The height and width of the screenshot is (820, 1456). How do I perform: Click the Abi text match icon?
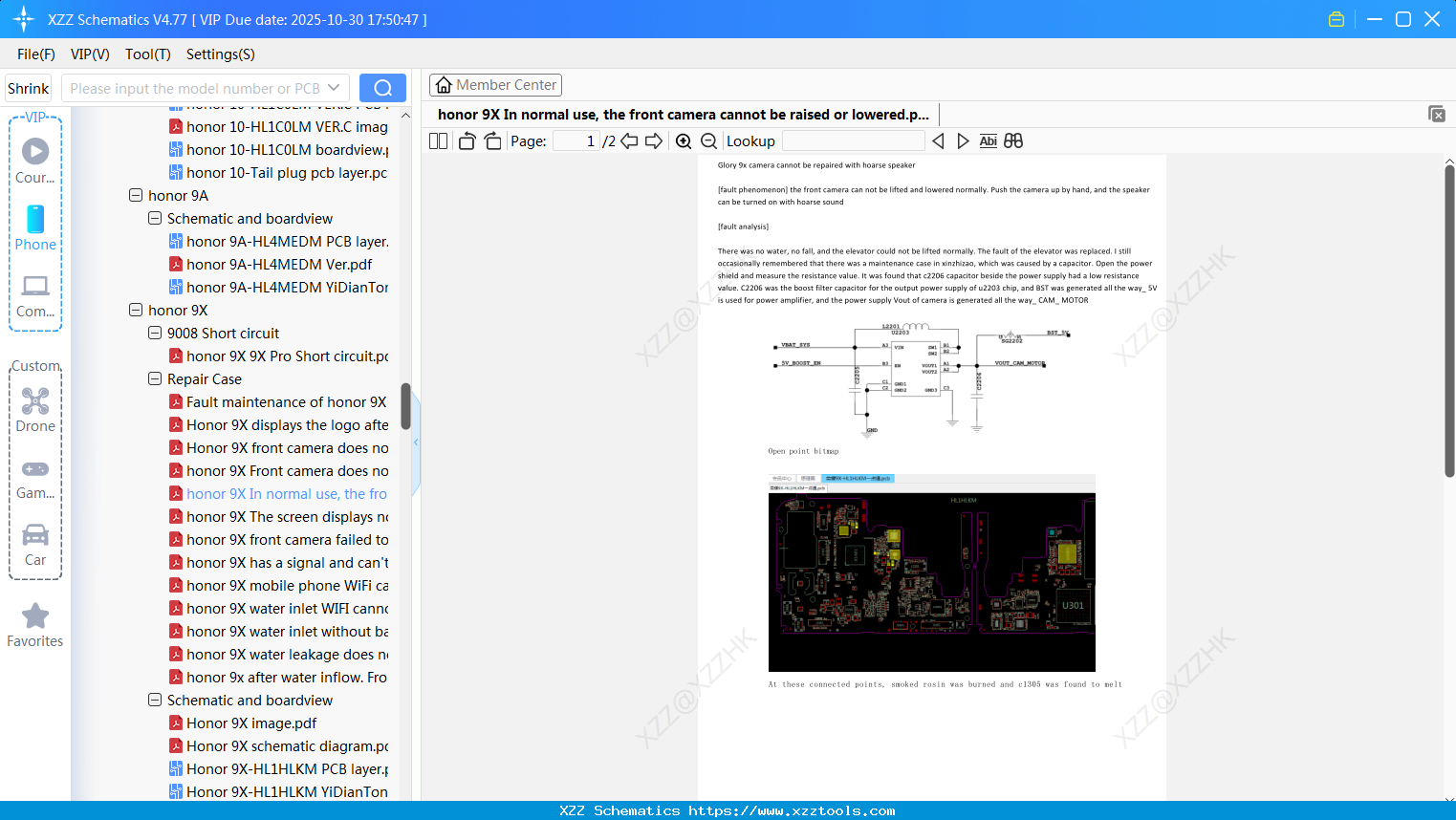coord(988,140)
